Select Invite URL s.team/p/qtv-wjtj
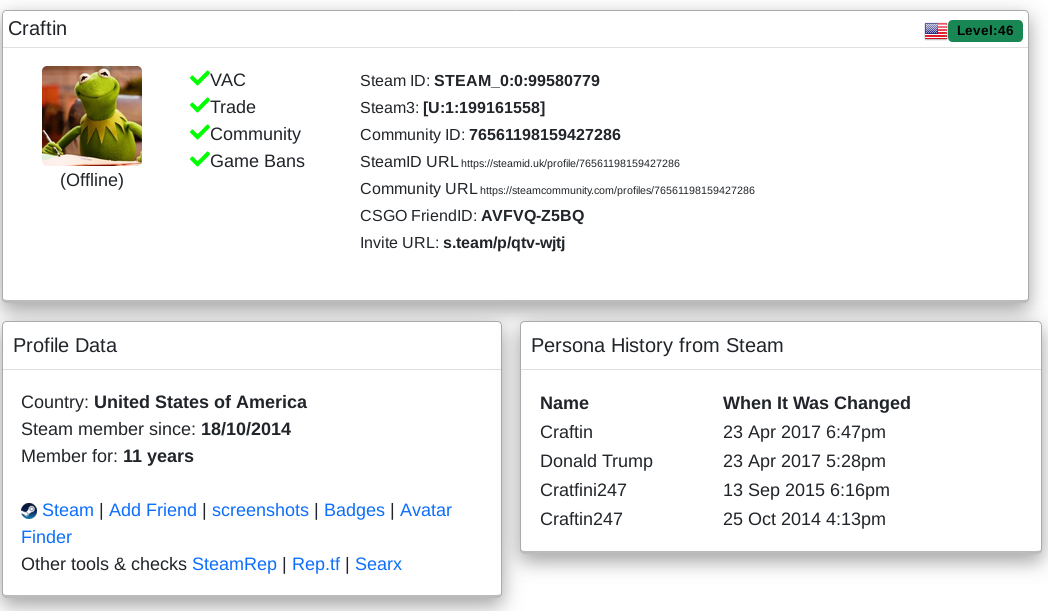This screenshot has width=1048, height=611. point(504,243)
